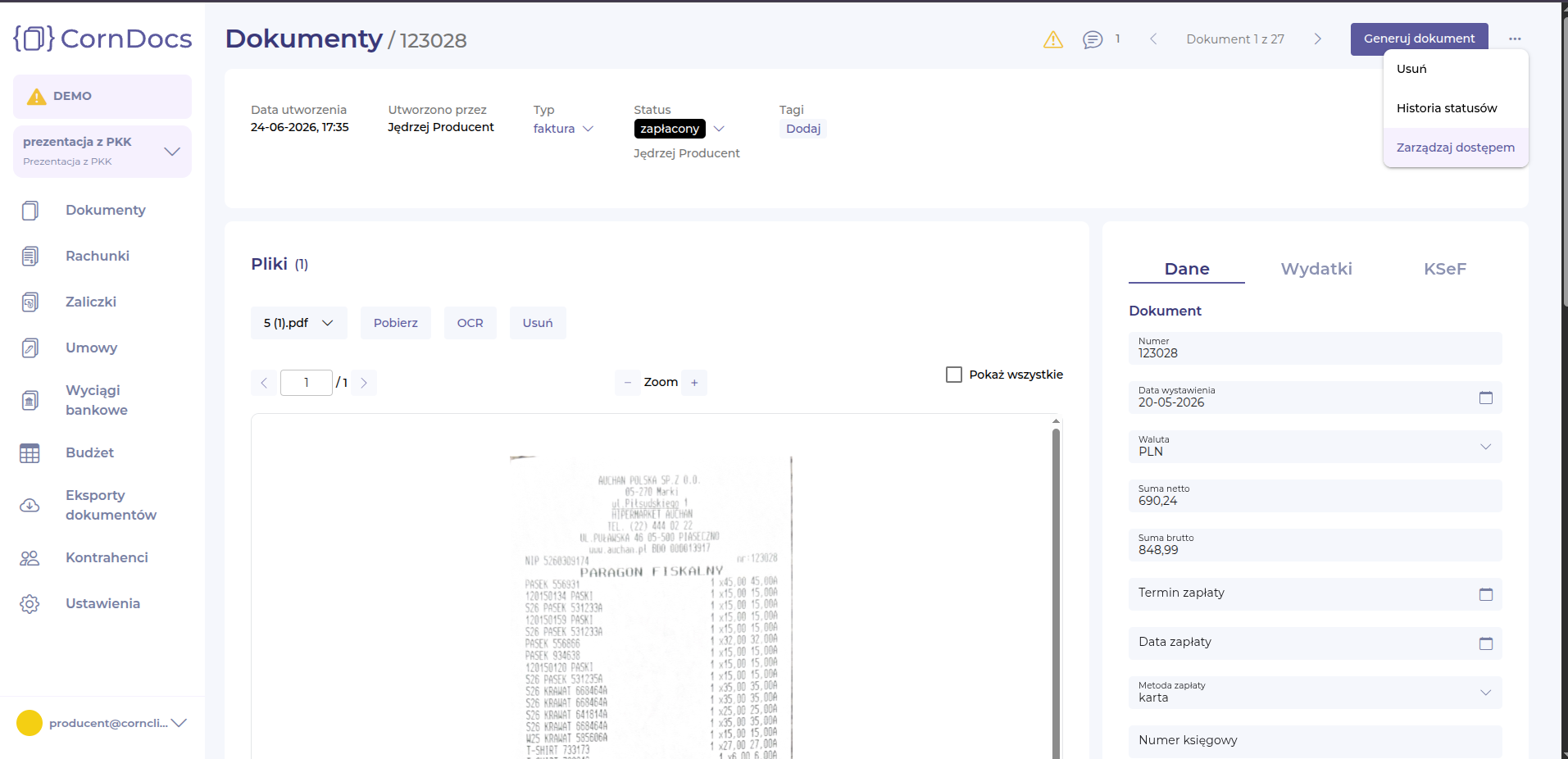Open the 5 (1).pdf file dropdown
1568x759 pixels.
299,323
